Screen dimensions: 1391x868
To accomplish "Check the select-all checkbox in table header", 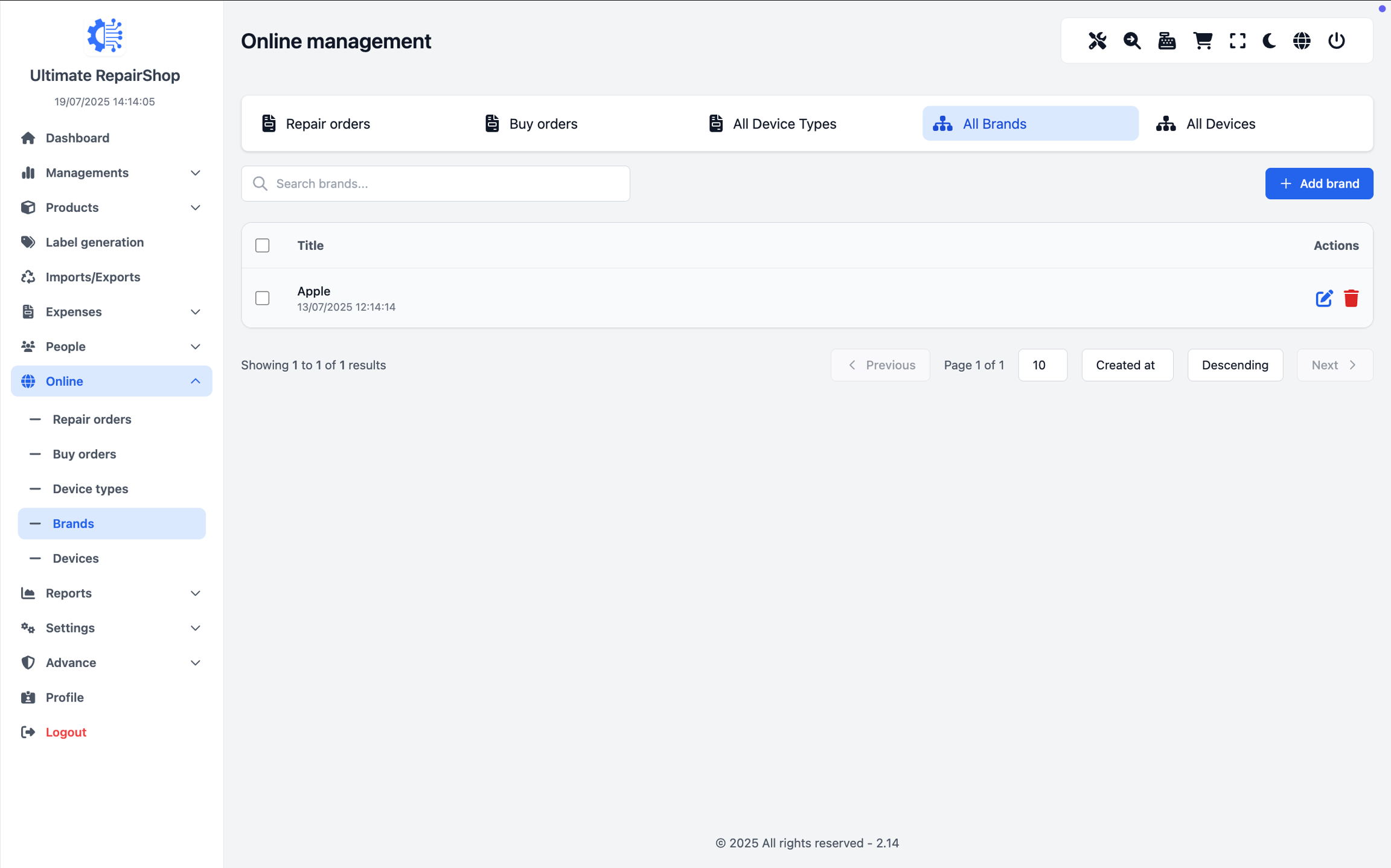I will 262,245.
